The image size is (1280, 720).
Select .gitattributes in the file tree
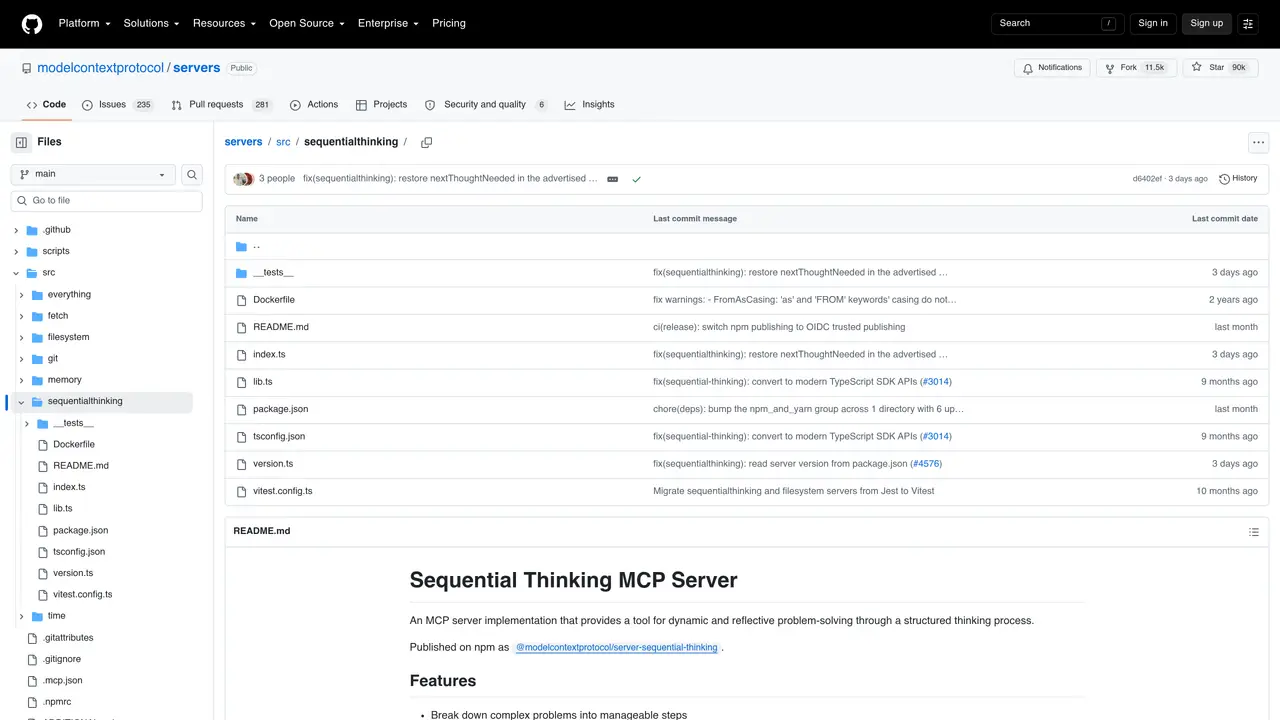pyautogui.click(x=68, y=638)
